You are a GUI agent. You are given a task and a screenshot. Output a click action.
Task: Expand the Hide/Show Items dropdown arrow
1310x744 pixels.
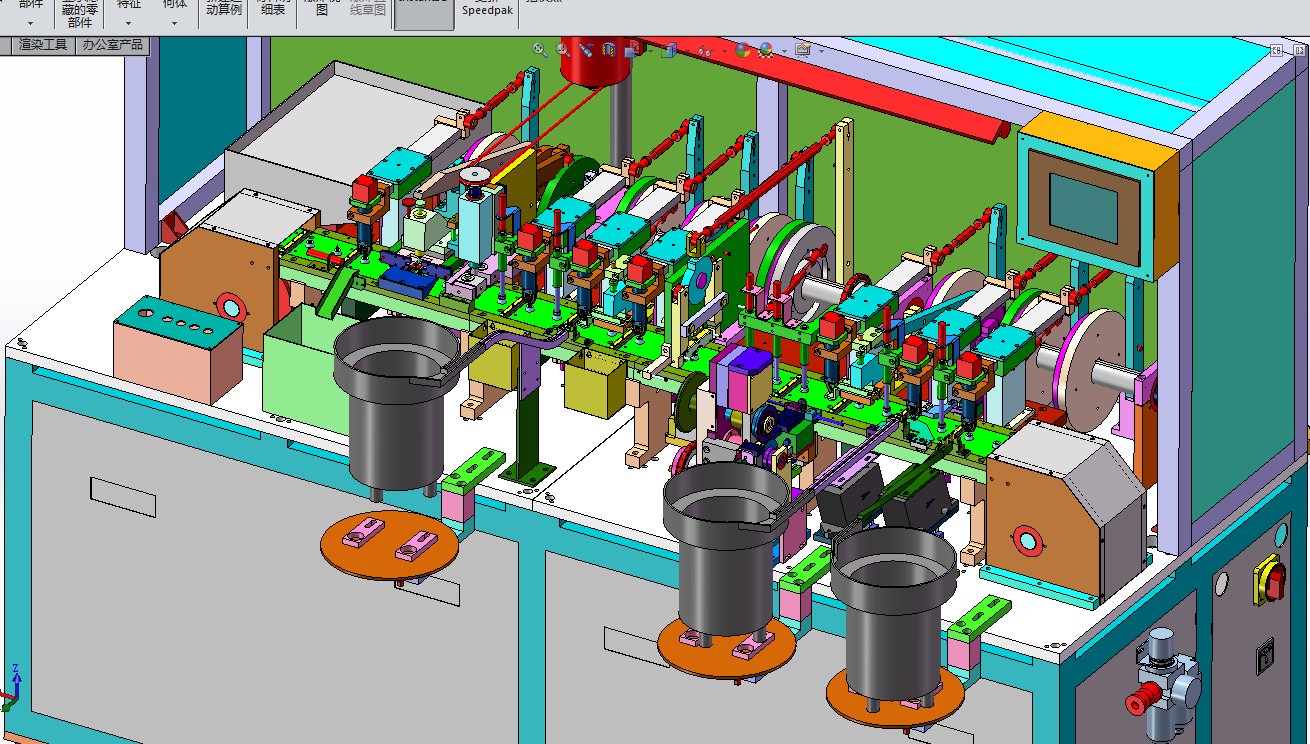(x=724, y=51)
